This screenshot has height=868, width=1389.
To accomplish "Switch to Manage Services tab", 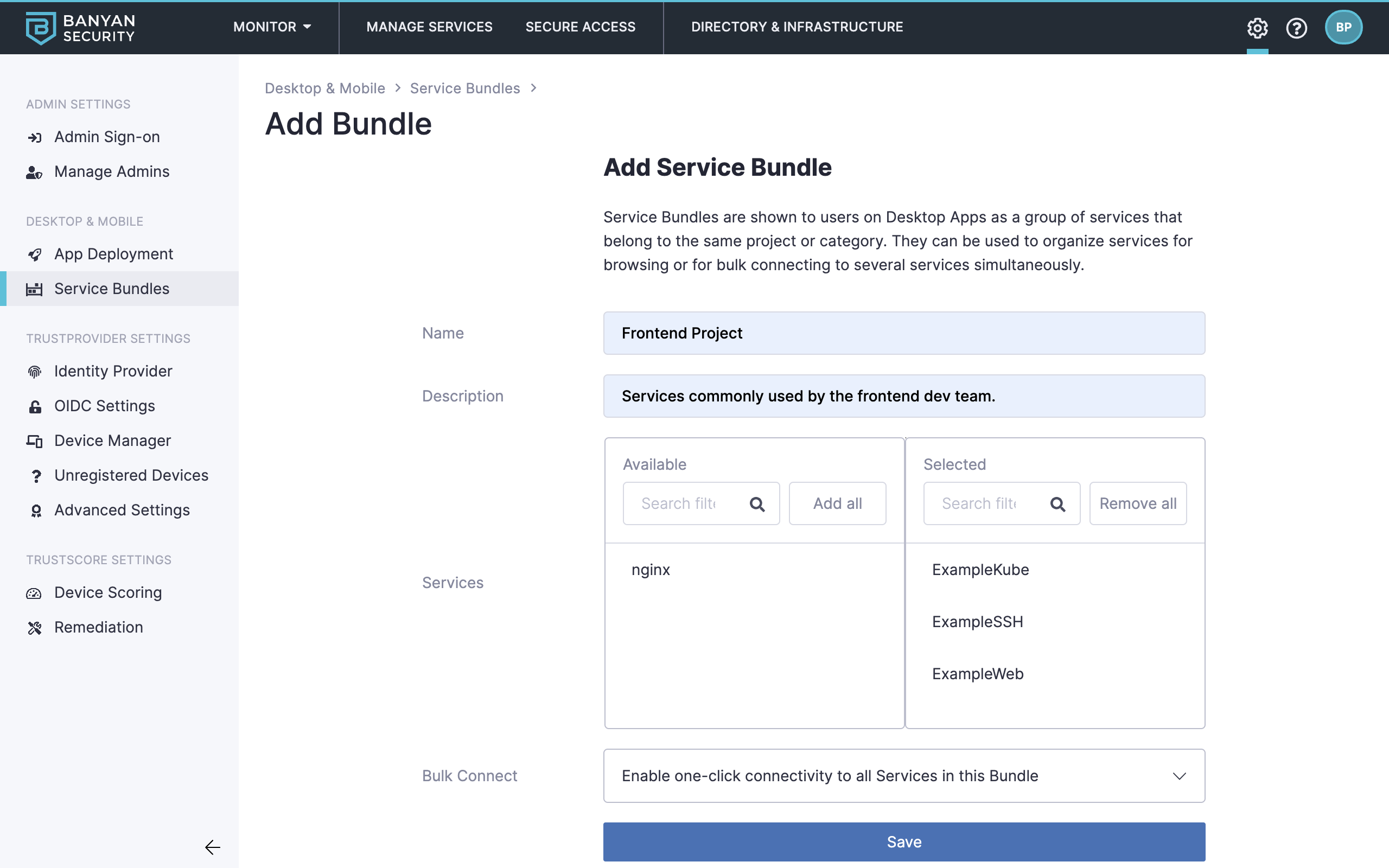I will coord(429,27).
